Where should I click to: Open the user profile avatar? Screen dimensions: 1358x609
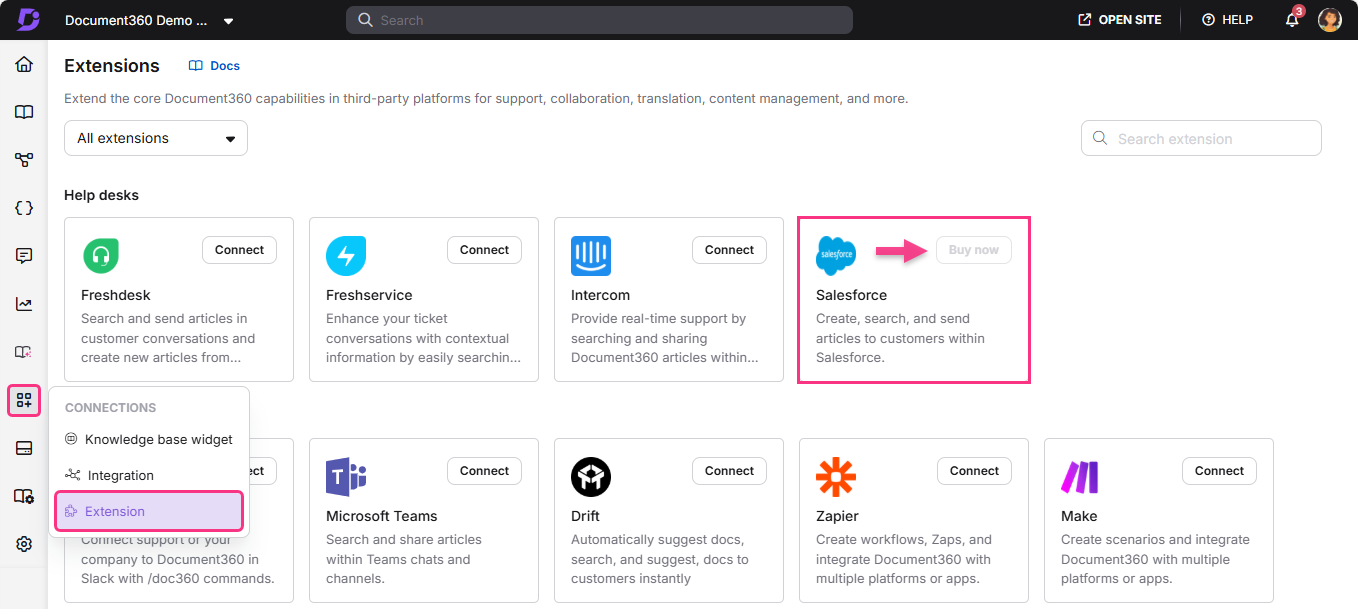[x=1330, y=20]
